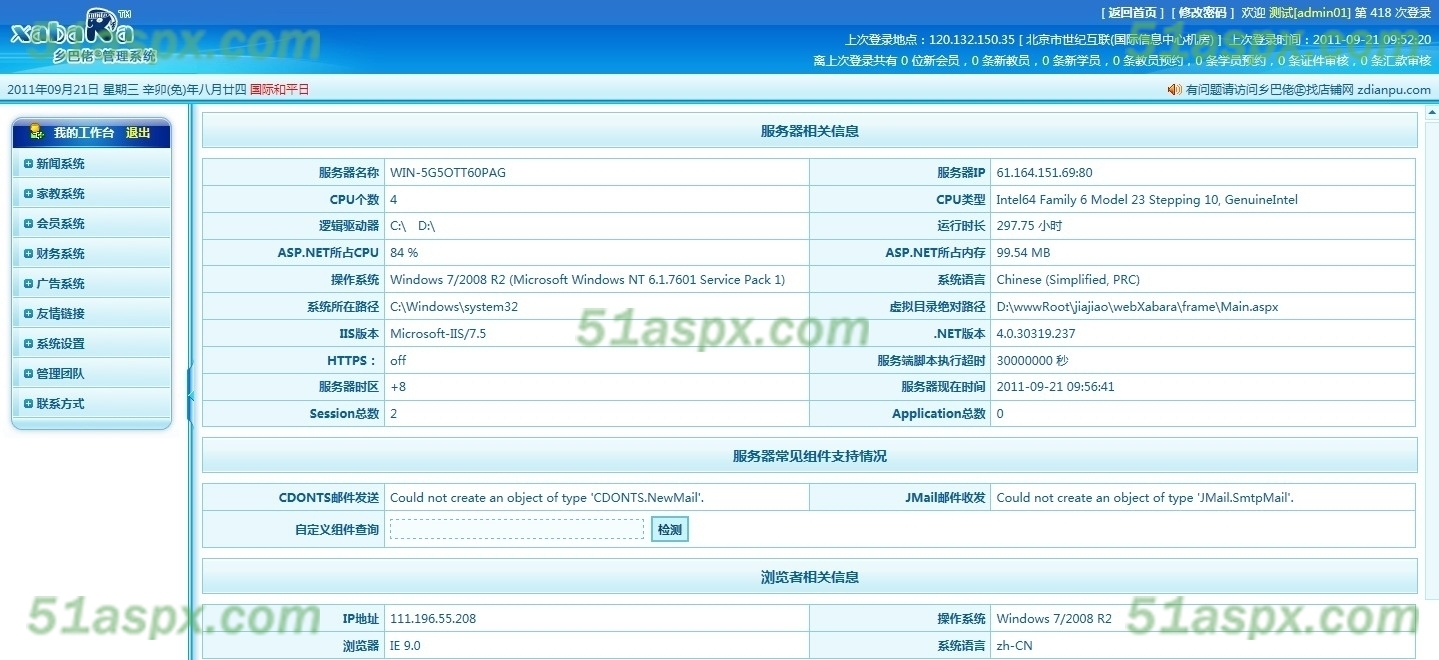Expand the 管理团队 plus icon

[28, 373]
